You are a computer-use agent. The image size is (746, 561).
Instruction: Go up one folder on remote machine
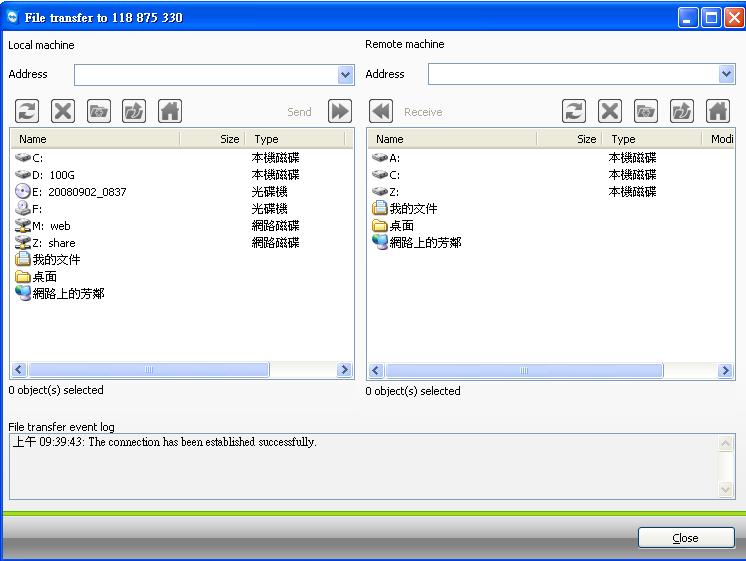(x=682, y=111)
